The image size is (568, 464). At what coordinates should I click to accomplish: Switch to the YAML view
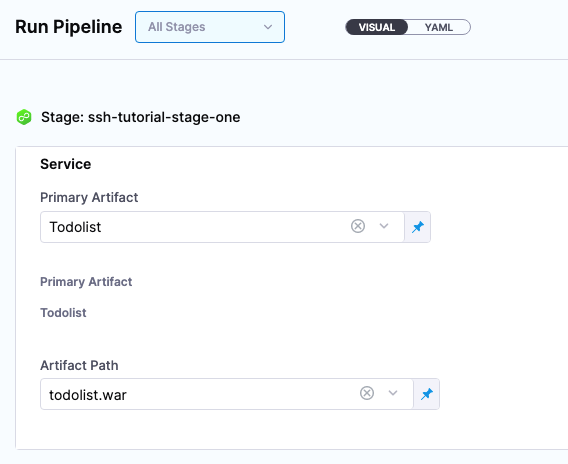coord(439,27)
